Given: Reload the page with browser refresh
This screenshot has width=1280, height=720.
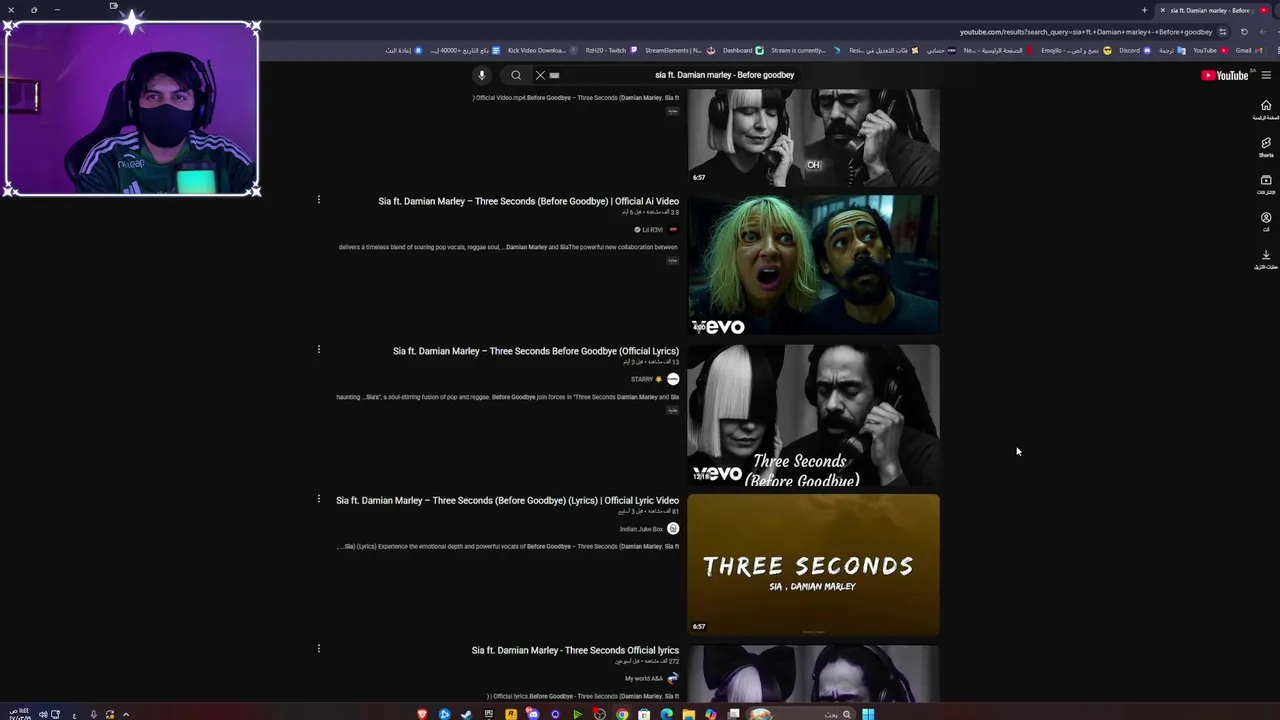Looking at the screenshot, I should tap(1244, 32).
